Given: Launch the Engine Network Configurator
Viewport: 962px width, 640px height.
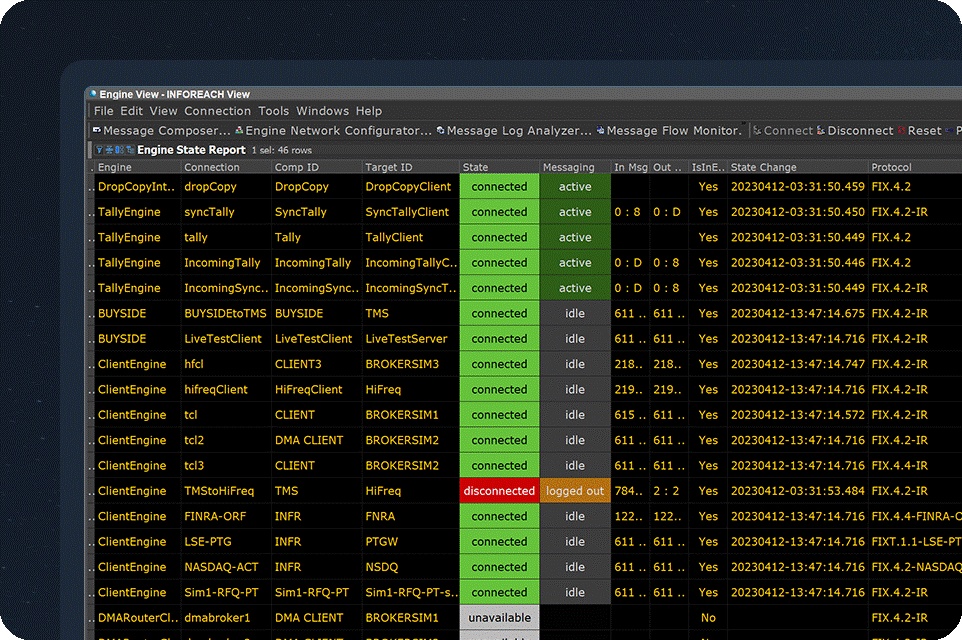Looking at the screenshot, I should (x=334, y=131).
